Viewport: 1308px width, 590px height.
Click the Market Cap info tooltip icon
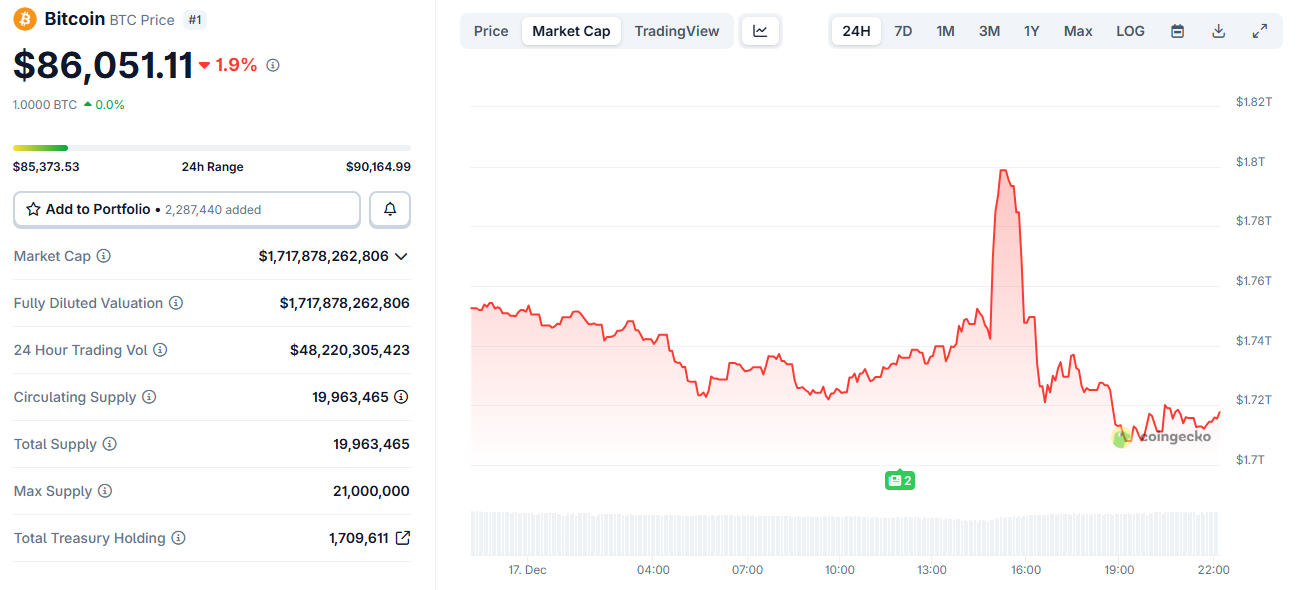(x=105, y=256)
